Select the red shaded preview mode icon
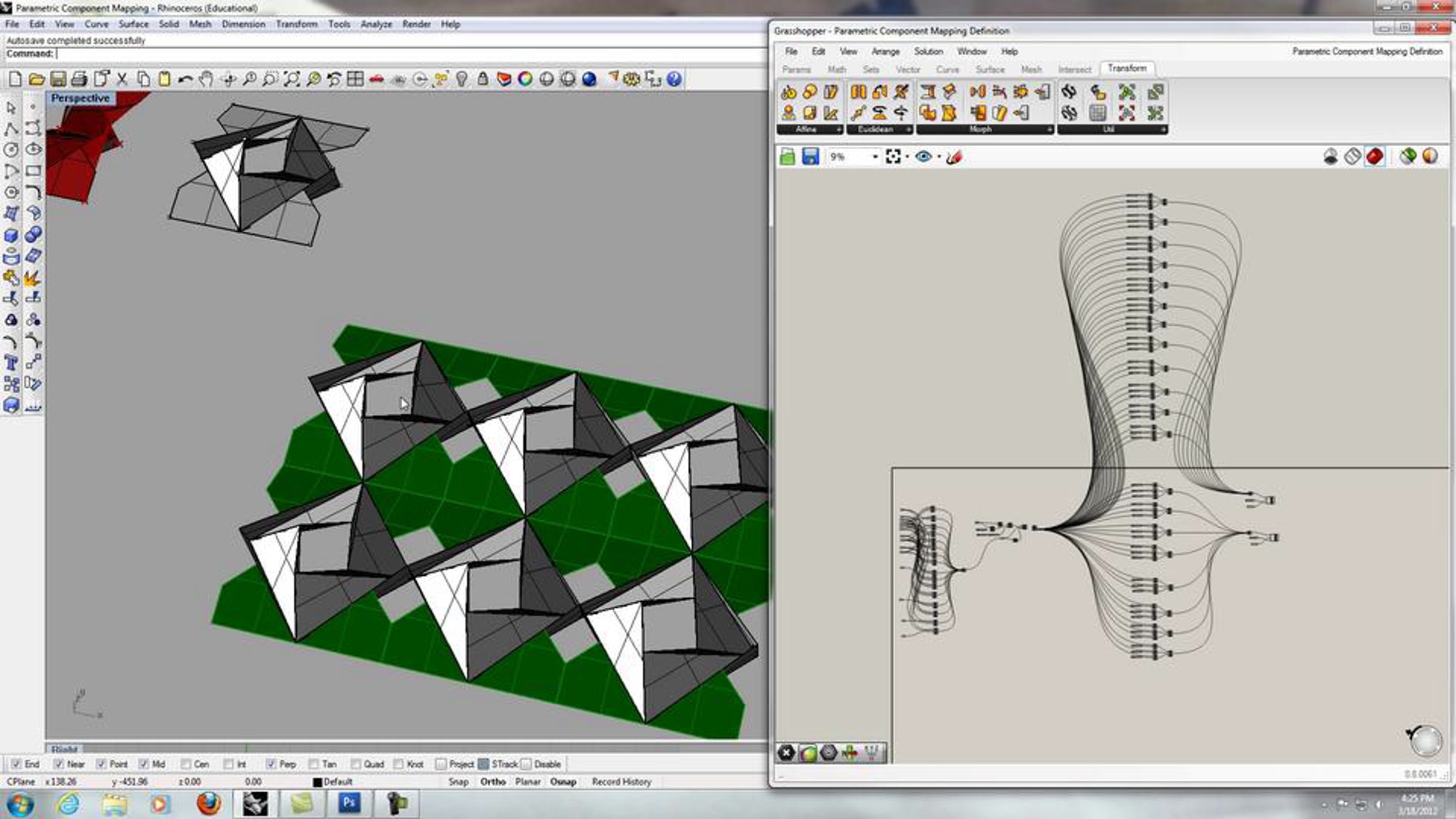The width and height of the screenshot is (1456, 819). click(x=1375, y=157)
